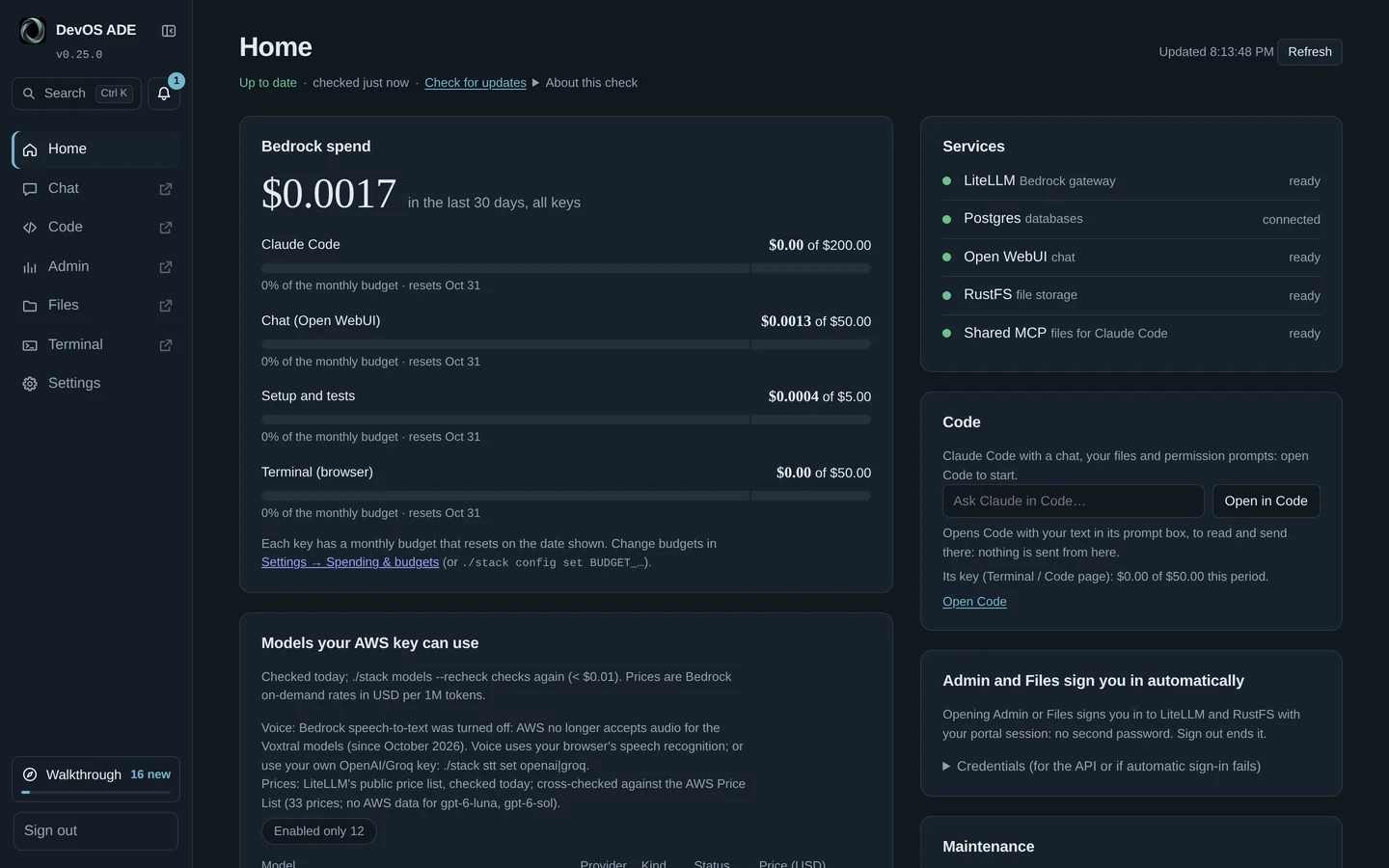Click the Home house icon in sidebar
Screen dimensions: 1389x868
[30, 149]
